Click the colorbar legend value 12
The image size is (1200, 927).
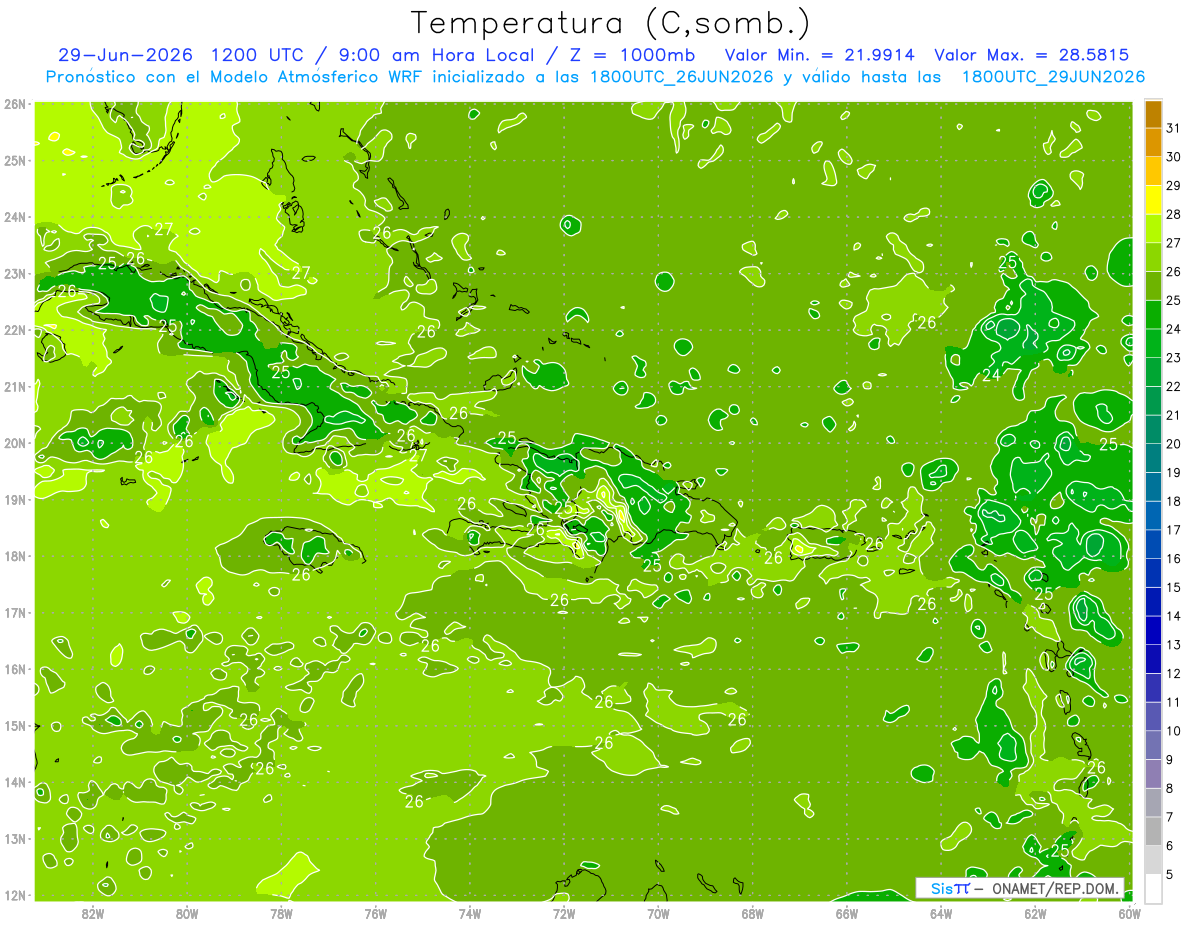[1173, 673]
